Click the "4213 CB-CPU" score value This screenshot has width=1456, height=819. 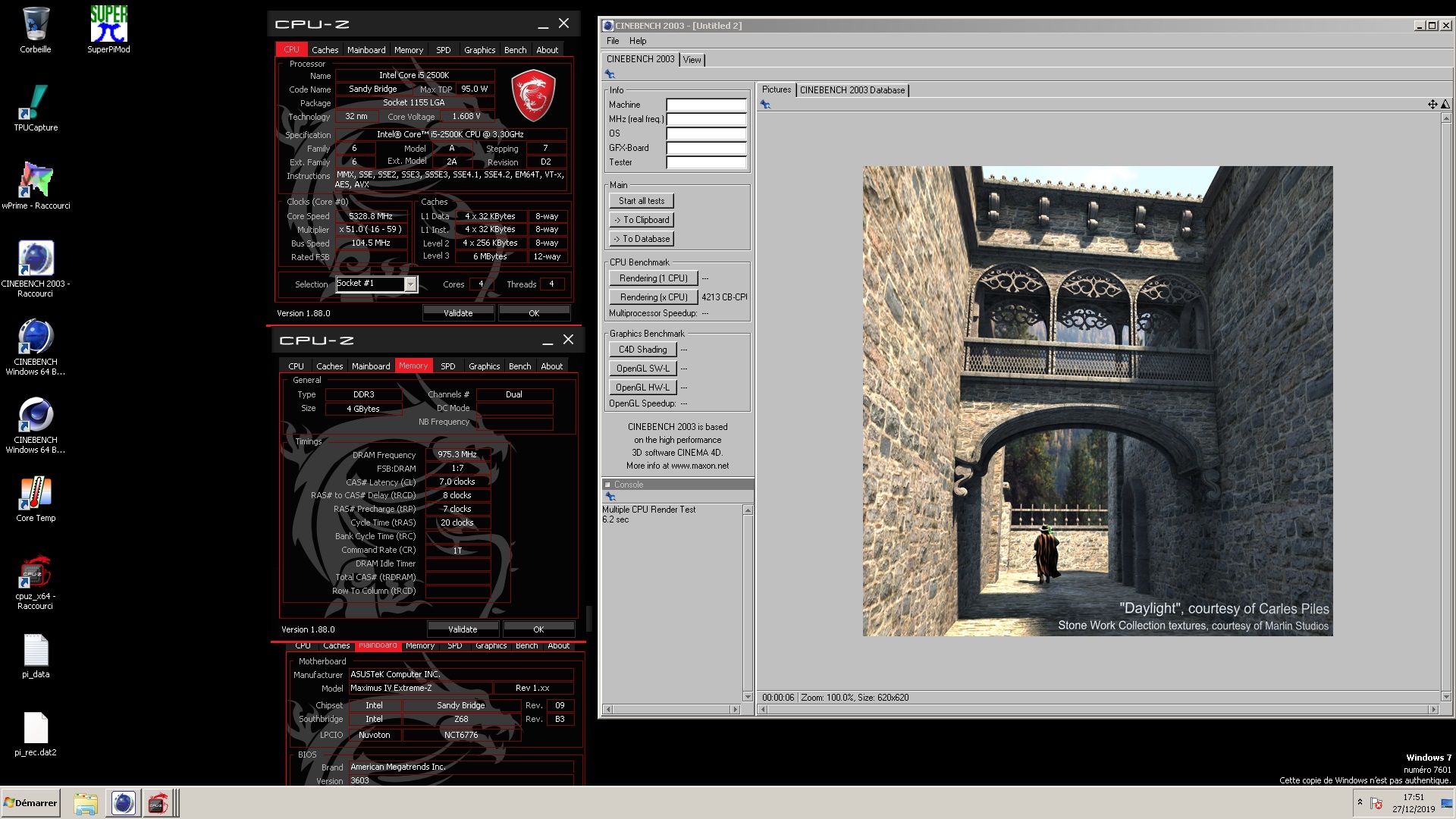tap(724, 297)
